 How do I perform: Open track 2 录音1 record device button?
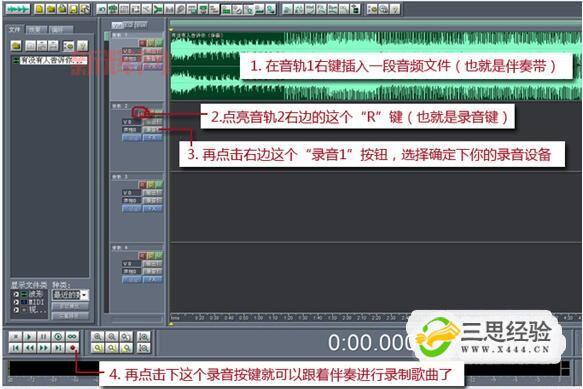click(x=153, y=129)
